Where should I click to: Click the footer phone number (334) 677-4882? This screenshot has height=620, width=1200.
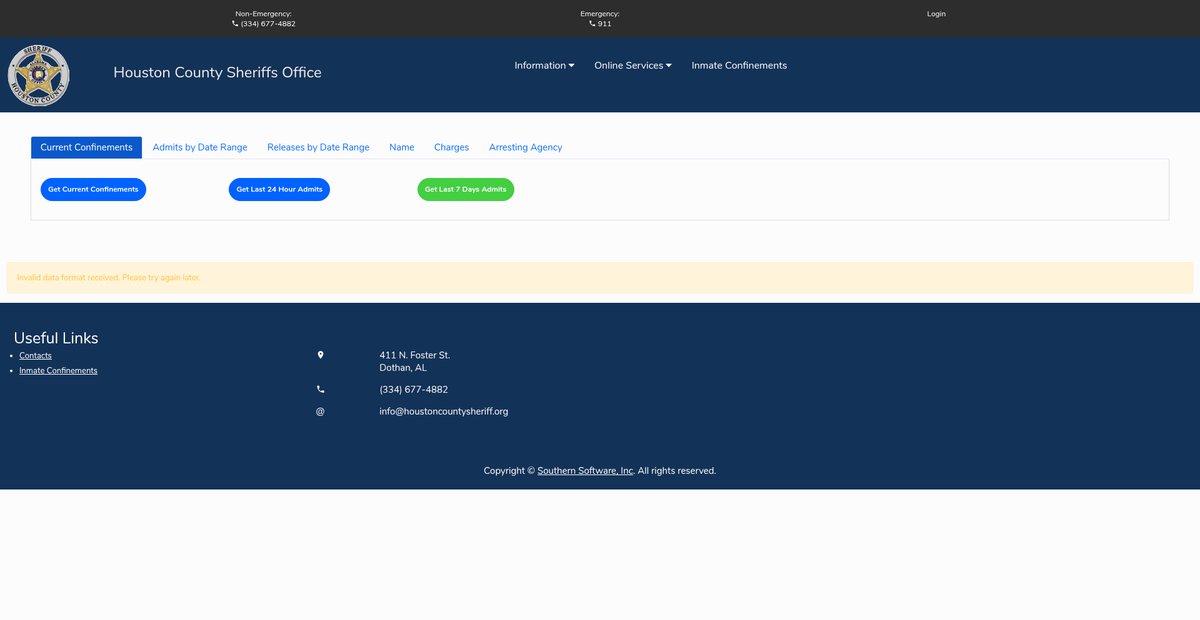point(413,390)
